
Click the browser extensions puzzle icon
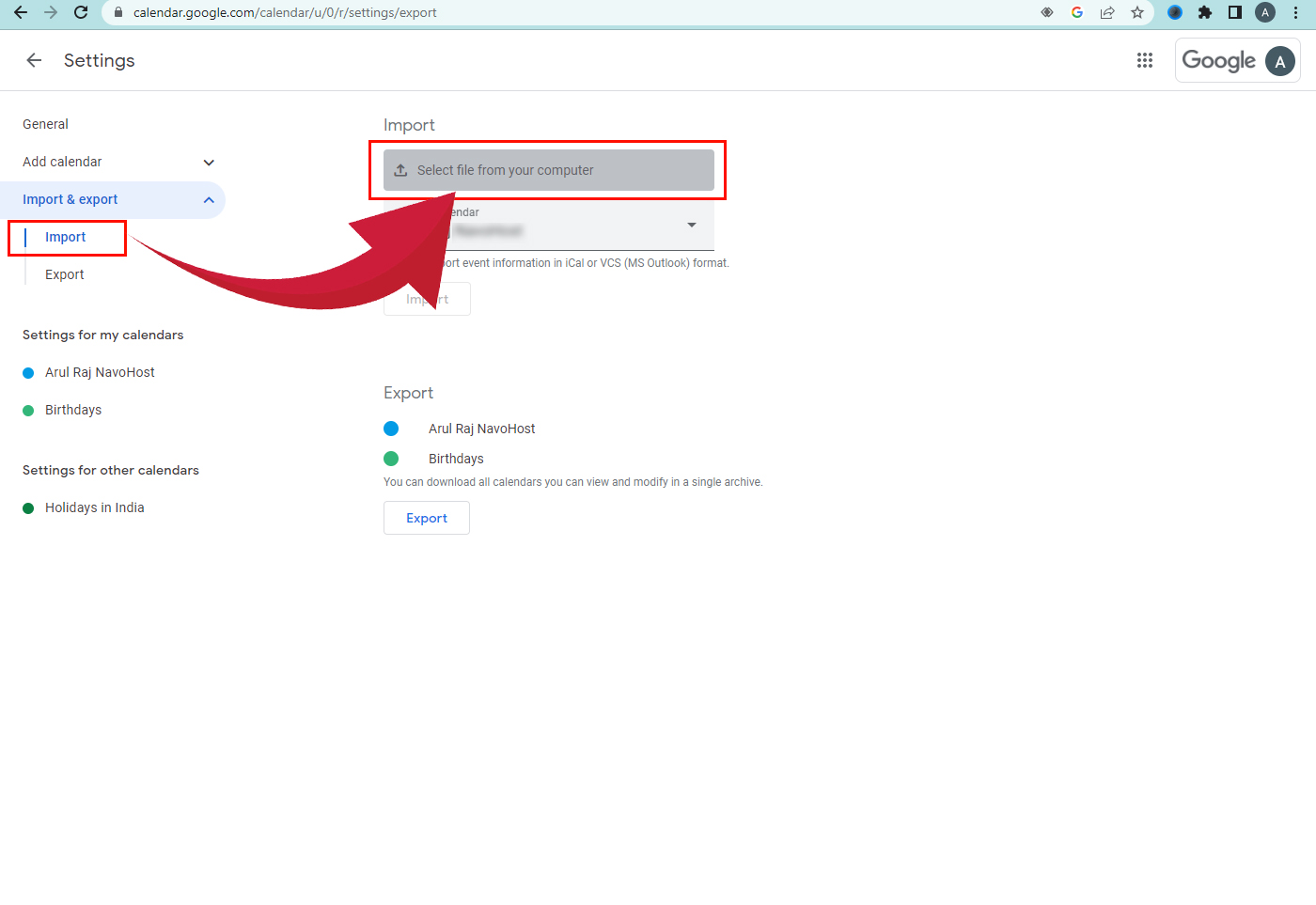pyautogui.click(x=1205, y=12)
